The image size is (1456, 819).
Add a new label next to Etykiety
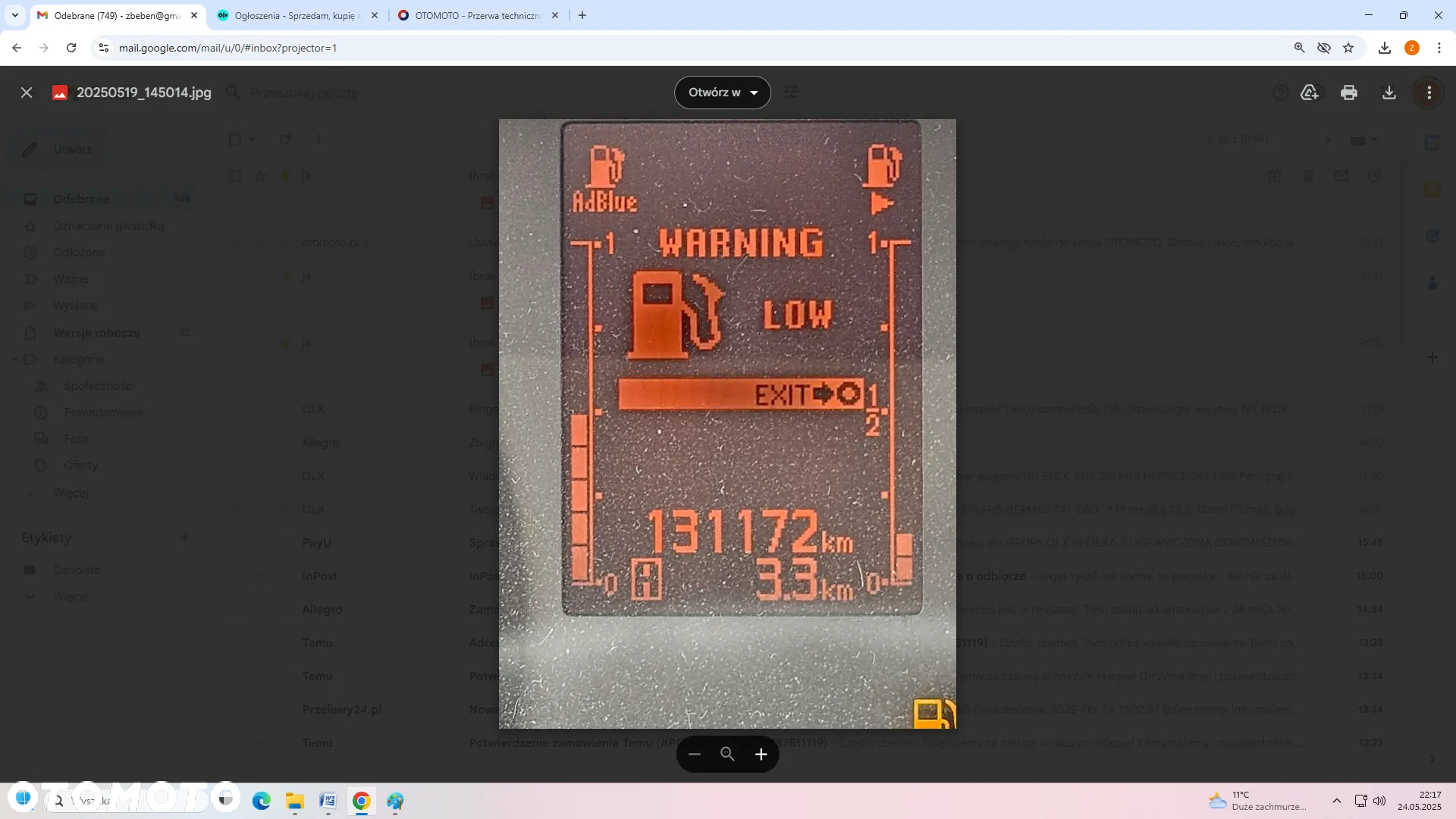point(184,538)
